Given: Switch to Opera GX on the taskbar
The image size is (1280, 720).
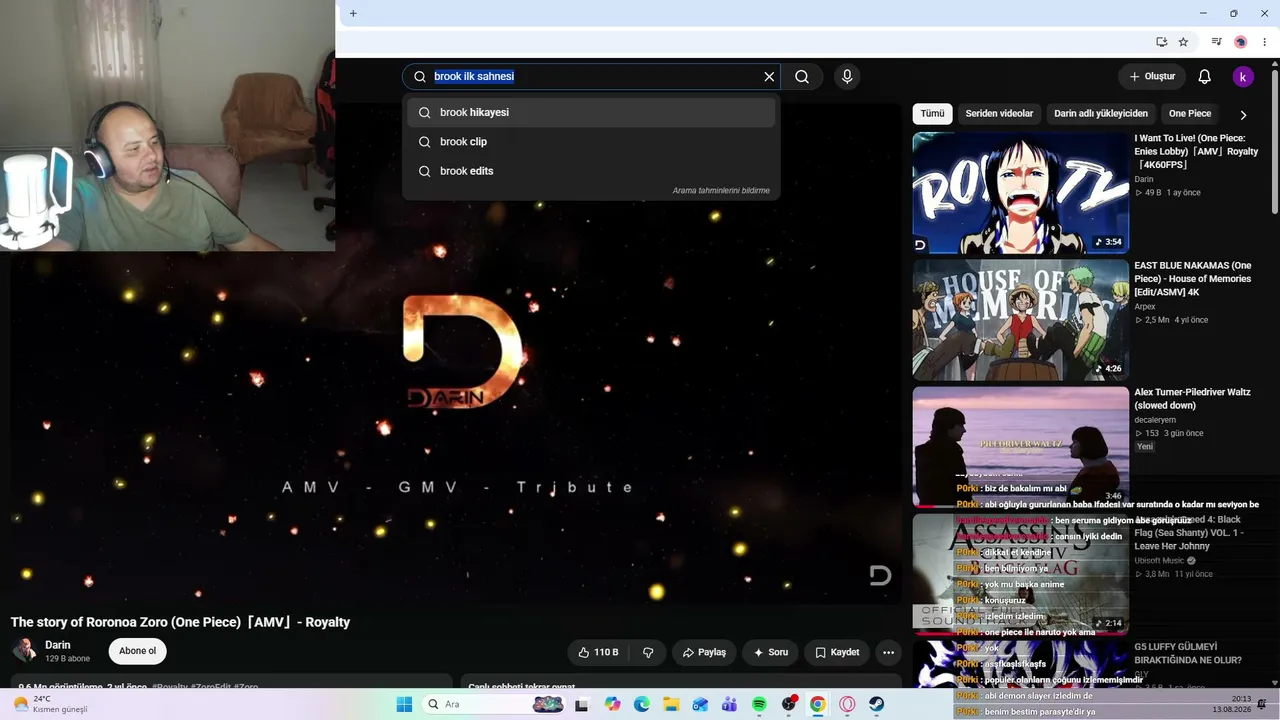Looking at the screenshot, I should coord(848,704).
